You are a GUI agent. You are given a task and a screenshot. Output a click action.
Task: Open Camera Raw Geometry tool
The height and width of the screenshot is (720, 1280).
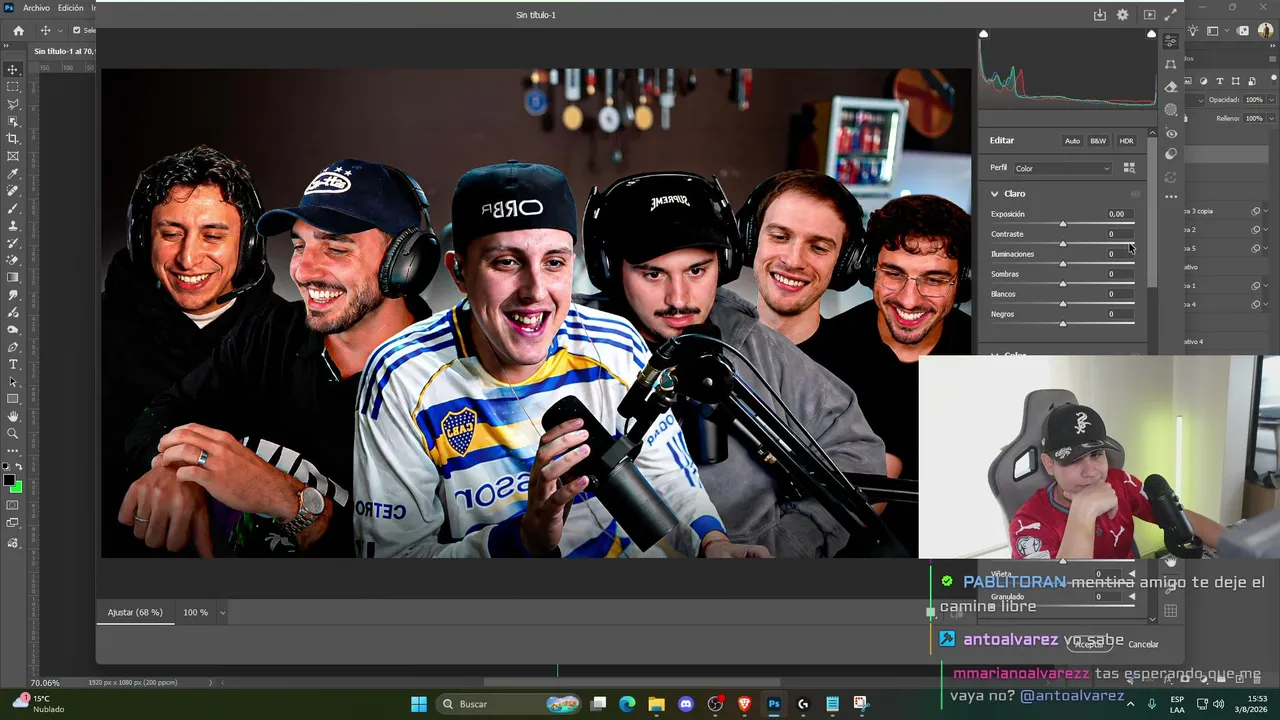[x=1171, y=64]
